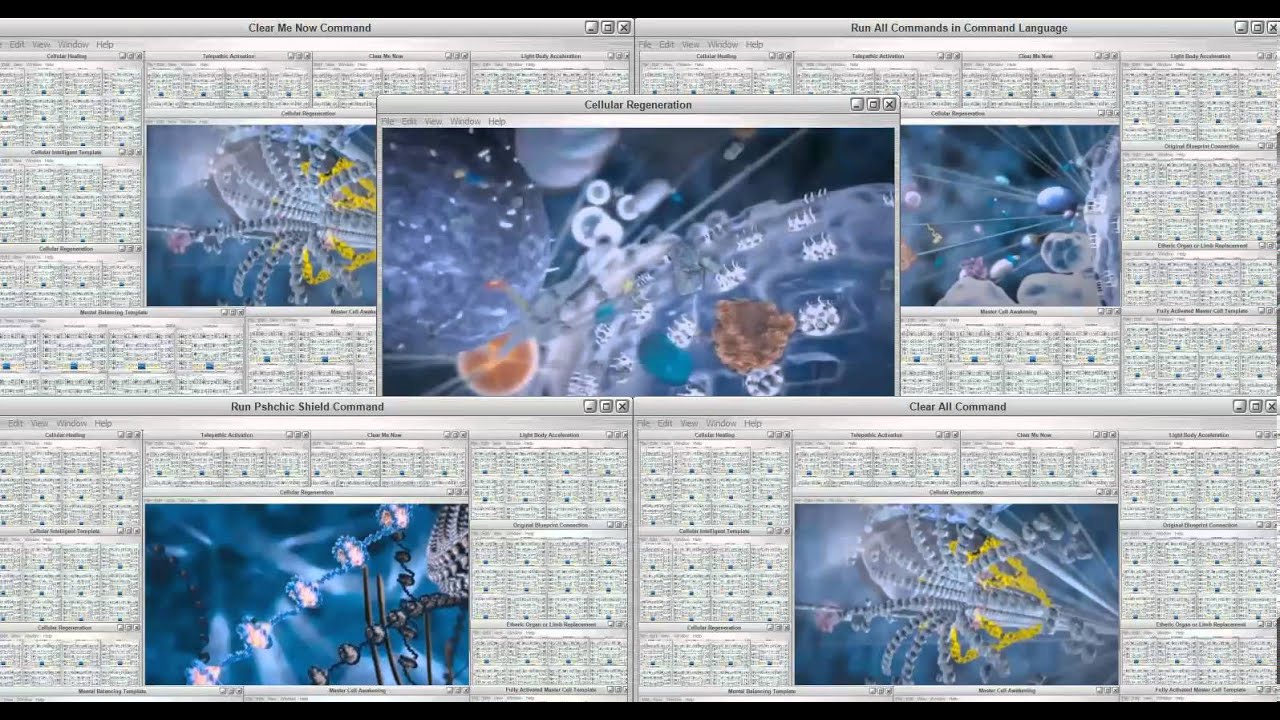The width and height of the screenshot is (1280, 720).
Task: Click the glowing strand image in Pshchic Shield window
Action: point(306,594)
